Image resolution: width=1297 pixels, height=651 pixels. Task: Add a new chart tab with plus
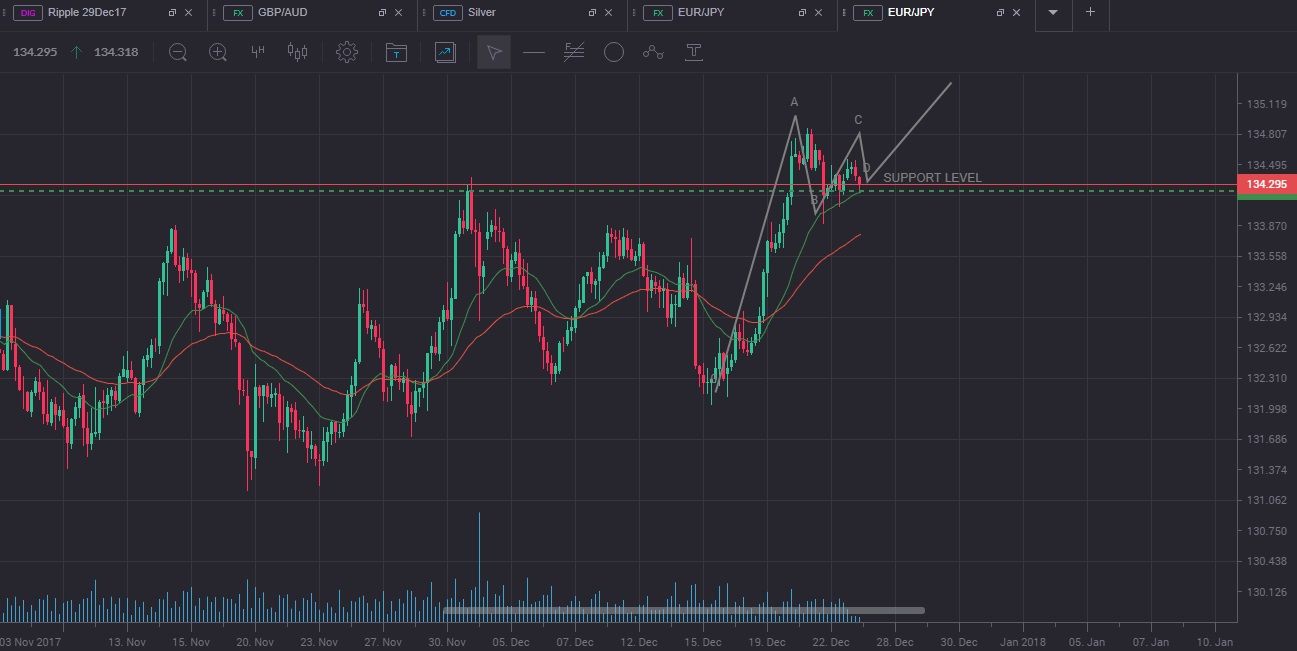(1090, 12)
